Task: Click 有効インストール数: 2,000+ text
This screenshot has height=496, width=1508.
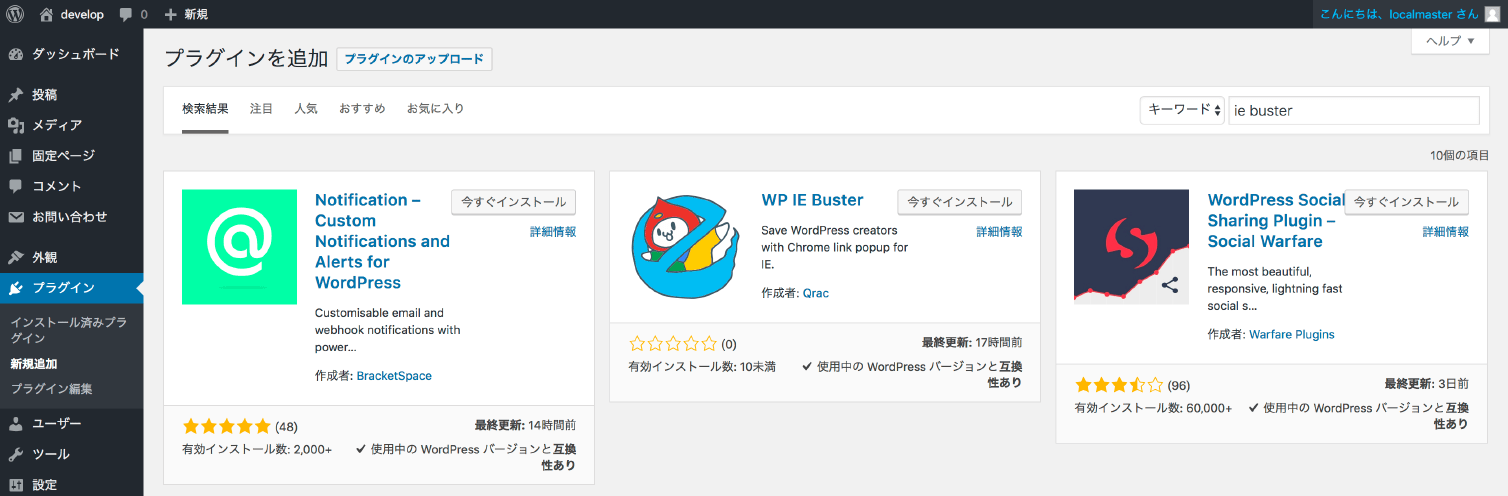Action: point(257,450)
